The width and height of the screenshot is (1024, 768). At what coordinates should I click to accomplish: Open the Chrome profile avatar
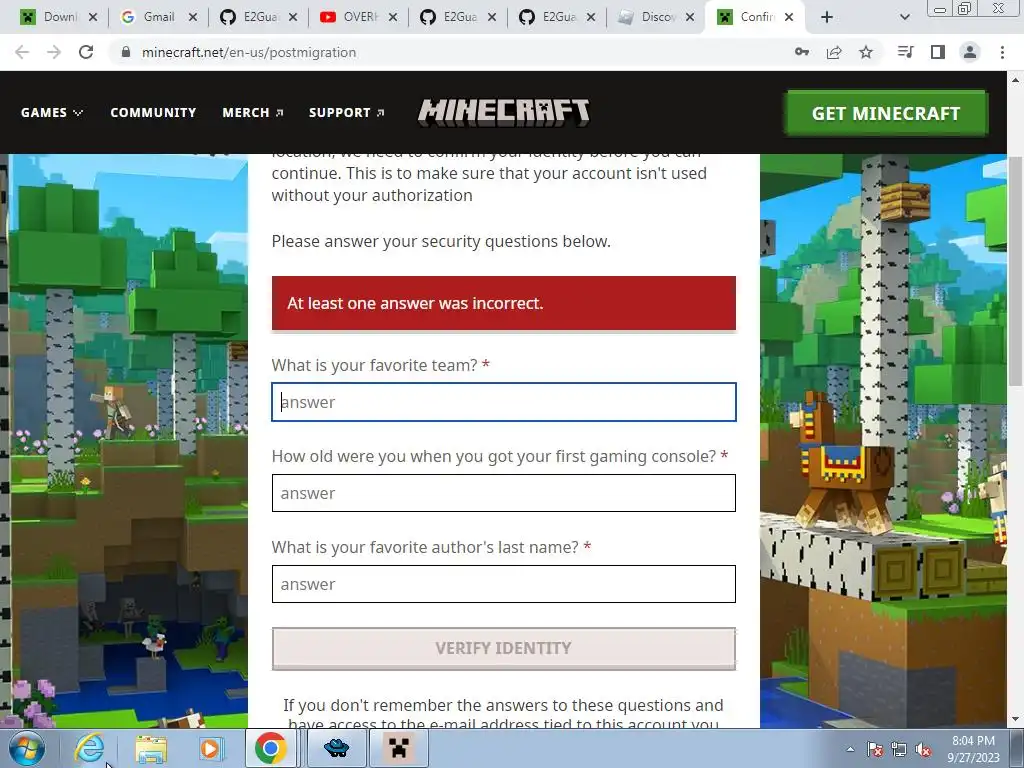point(970,52)
